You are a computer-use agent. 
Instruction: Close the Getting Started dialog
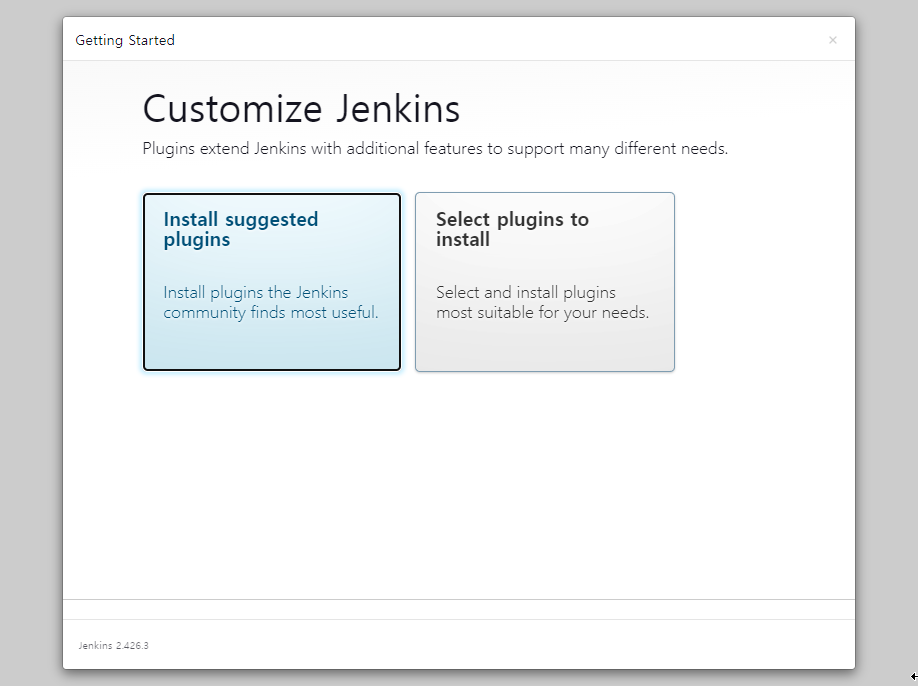point(833,40)
